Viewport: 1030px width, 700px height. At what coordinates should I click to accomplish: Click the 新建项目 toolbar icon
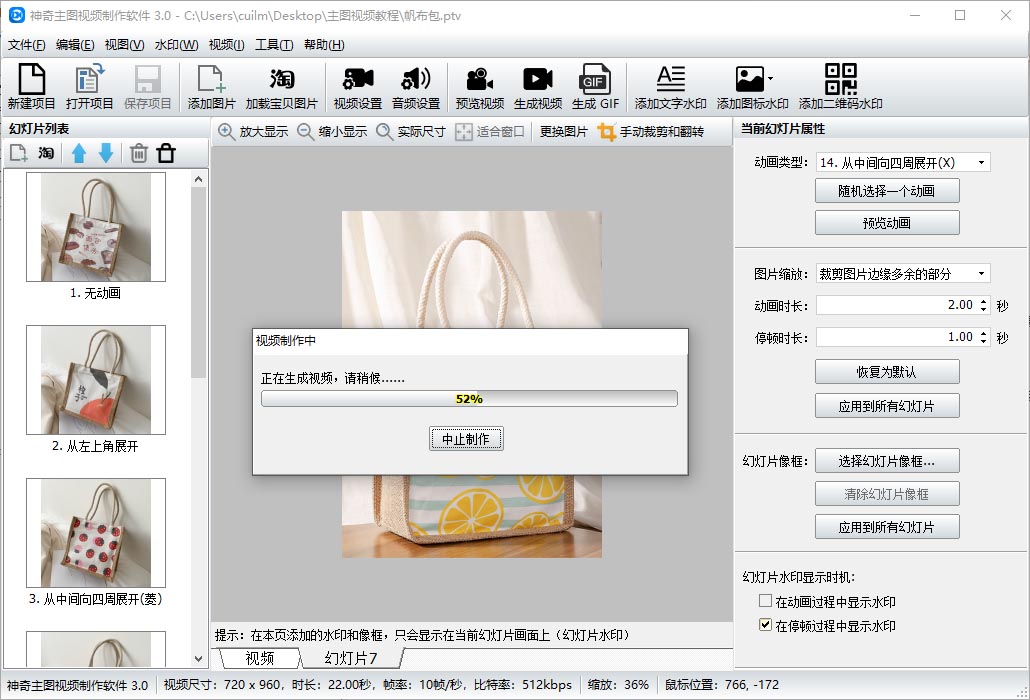(31, 86)
